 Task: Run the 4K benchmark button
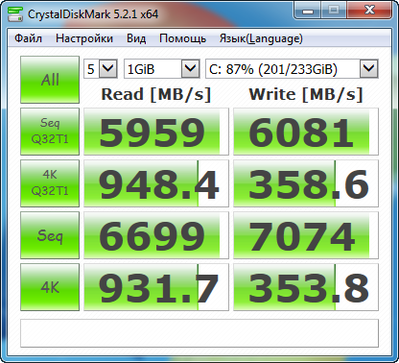pyautogui.click(x=50, y=287)
